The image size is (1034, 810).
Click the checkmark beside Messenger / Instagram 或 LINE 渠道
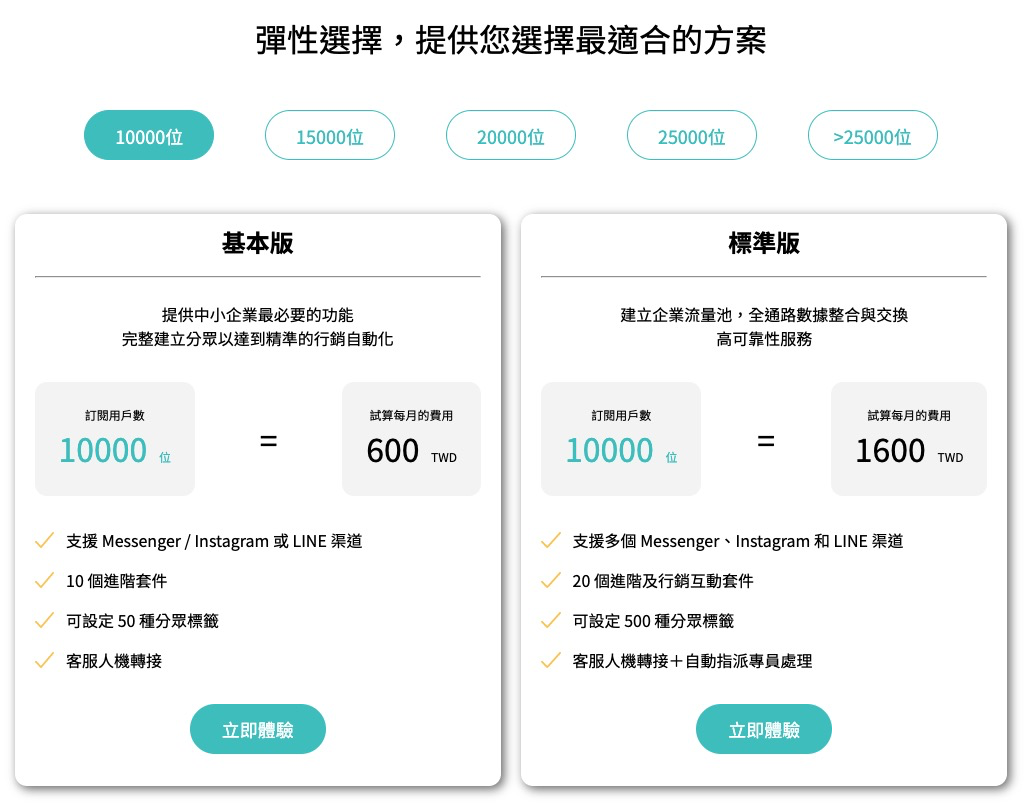[x=45, y=540]
